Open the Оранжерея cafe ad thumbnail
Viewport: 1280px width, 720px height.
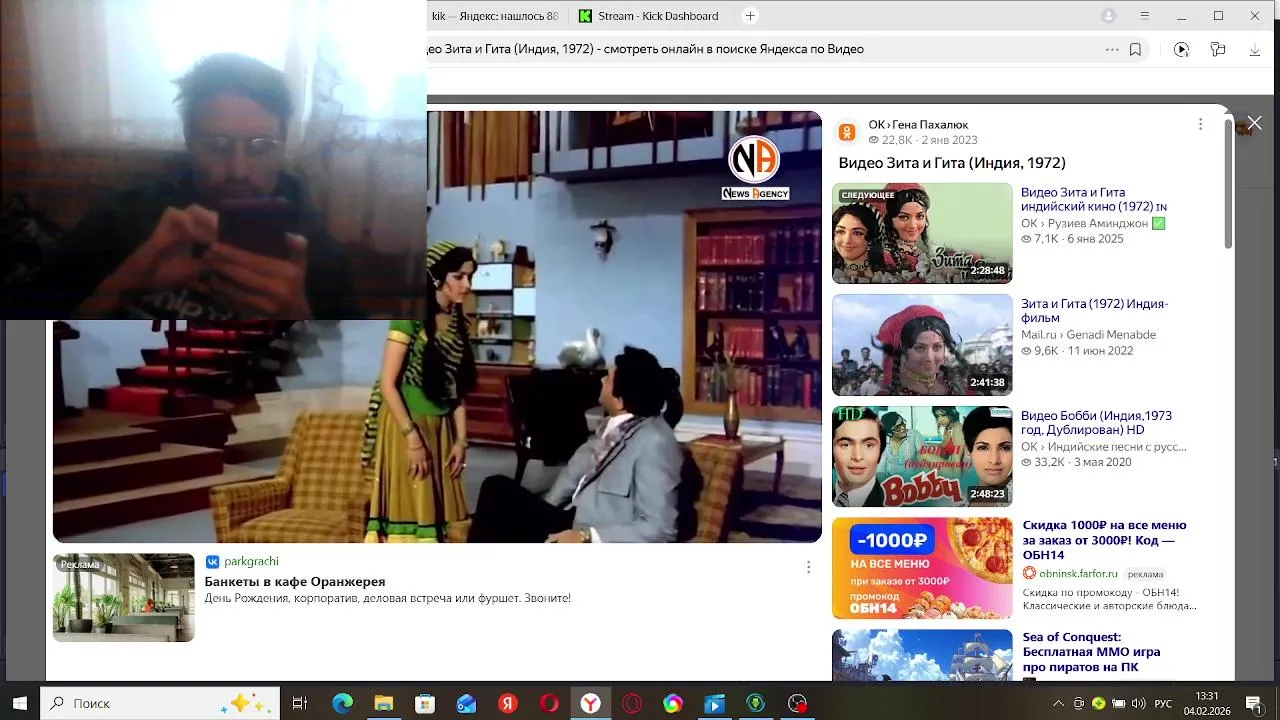click(x=124, y=598)
